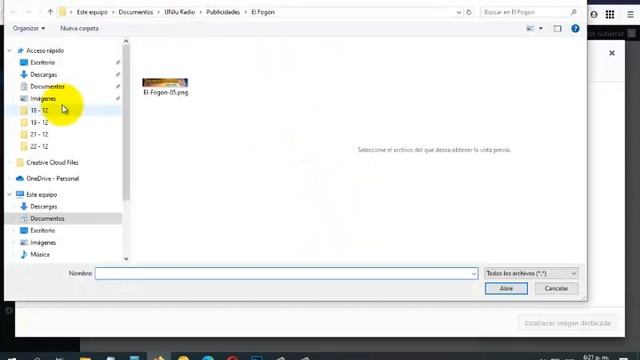The image size is (640, 360).
Task: Click the Abrir button
Action: pyautogui.click(x=506, y=289)
